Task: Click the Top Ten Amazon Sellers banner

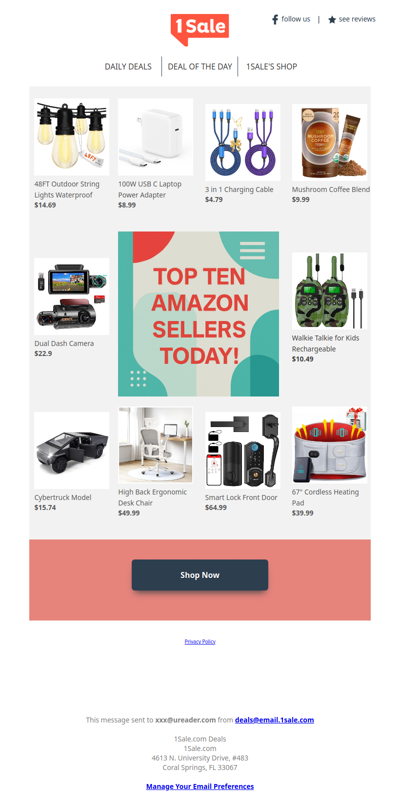Action: point(199,314)
